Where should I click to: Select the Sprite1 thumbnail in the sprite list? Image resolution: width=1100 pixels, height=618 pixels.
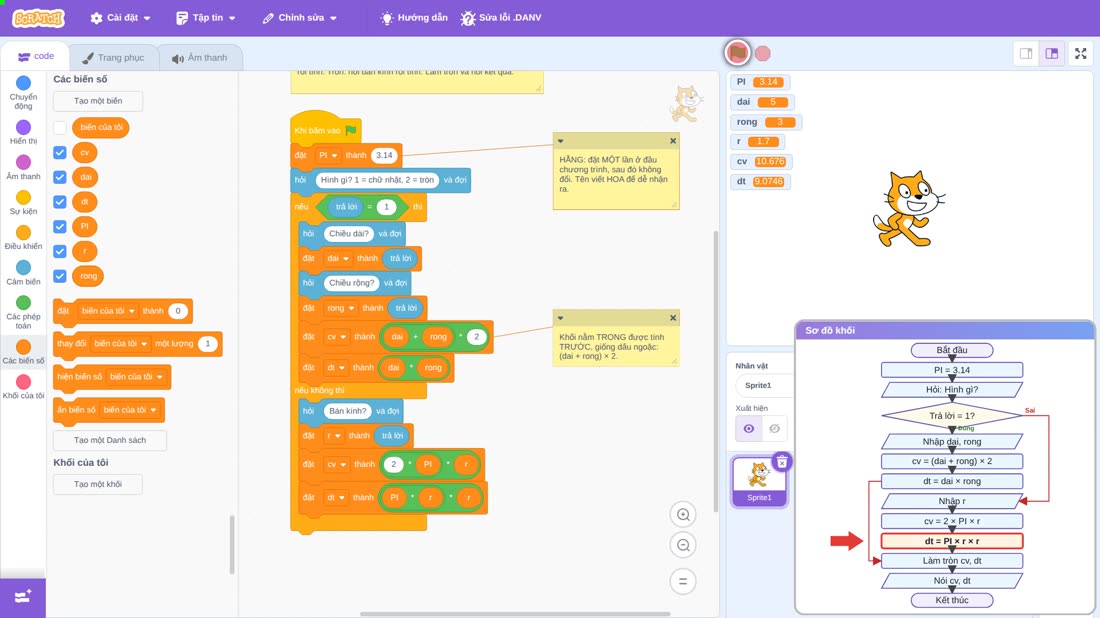click(758, 481)
